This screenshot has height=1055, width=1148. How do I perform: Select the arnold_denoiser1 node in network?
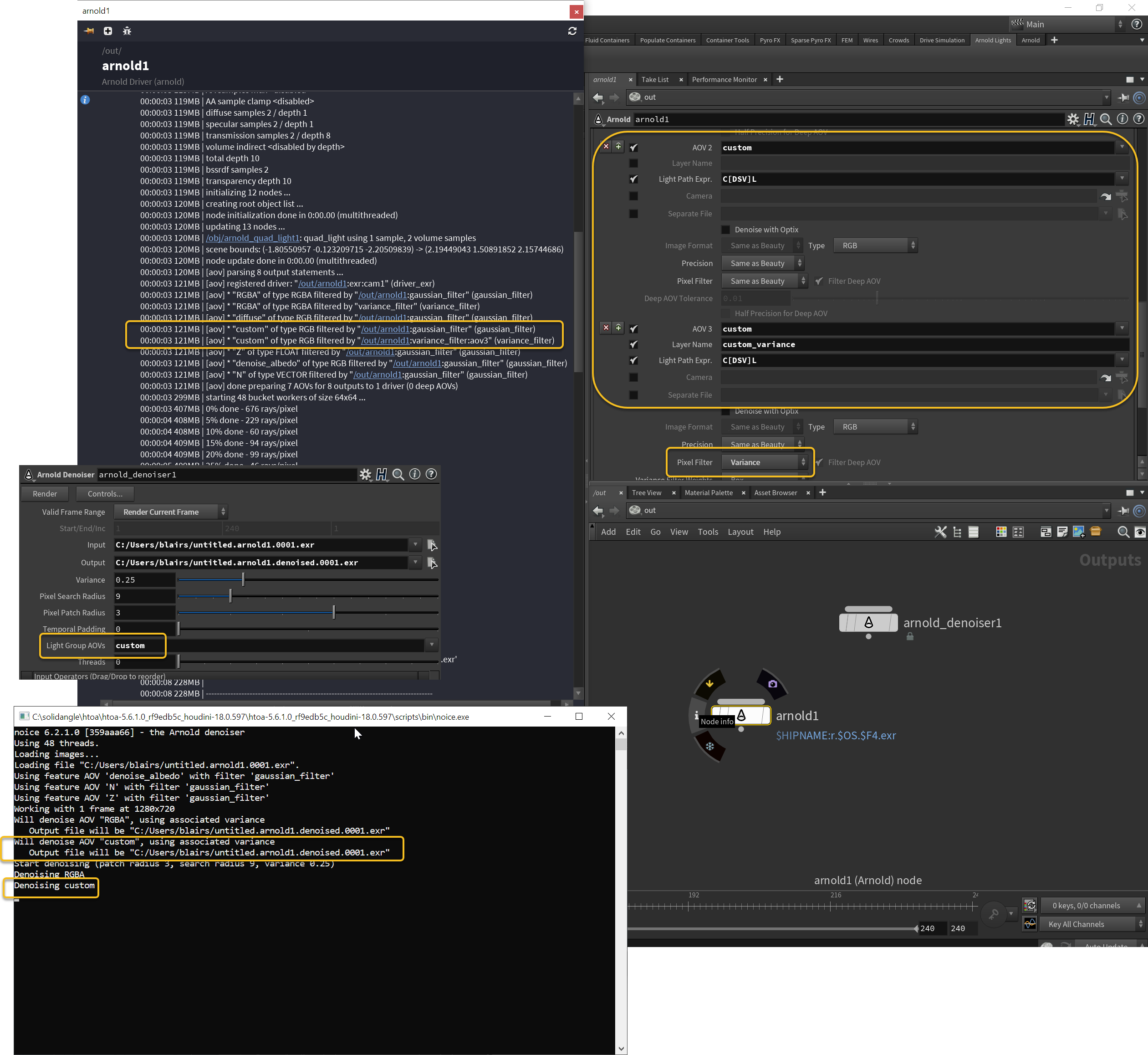point(868,623)
